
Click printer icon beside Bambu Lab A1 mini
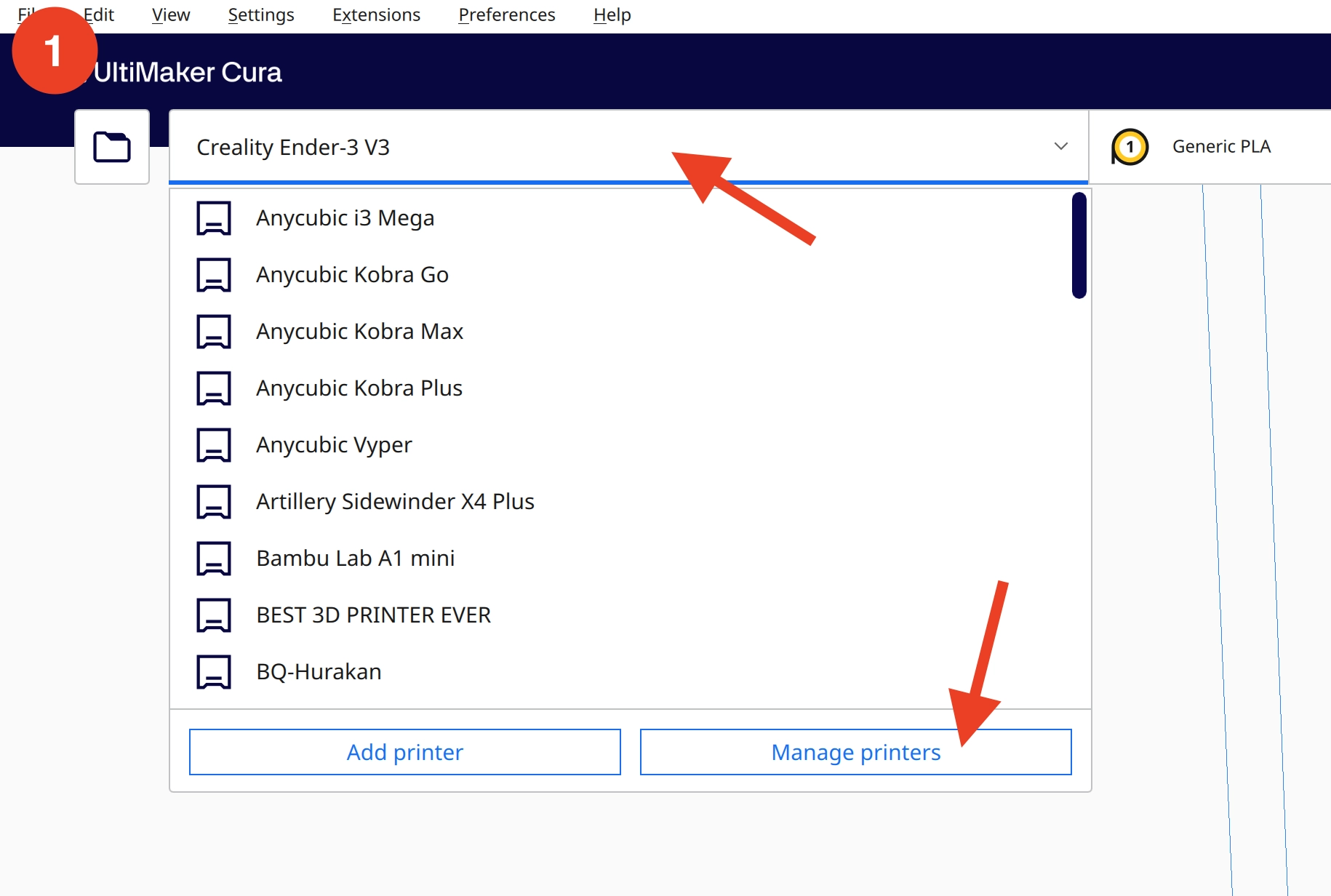click(214, 559)
